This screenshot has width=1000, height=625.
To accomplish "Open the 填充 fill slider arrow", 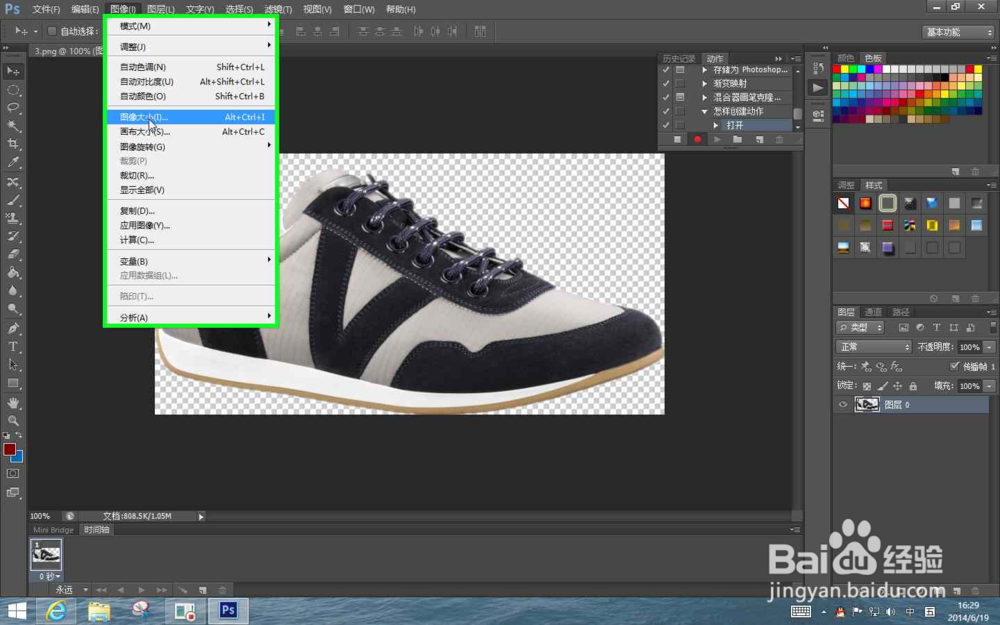I will tap(989, 386).
